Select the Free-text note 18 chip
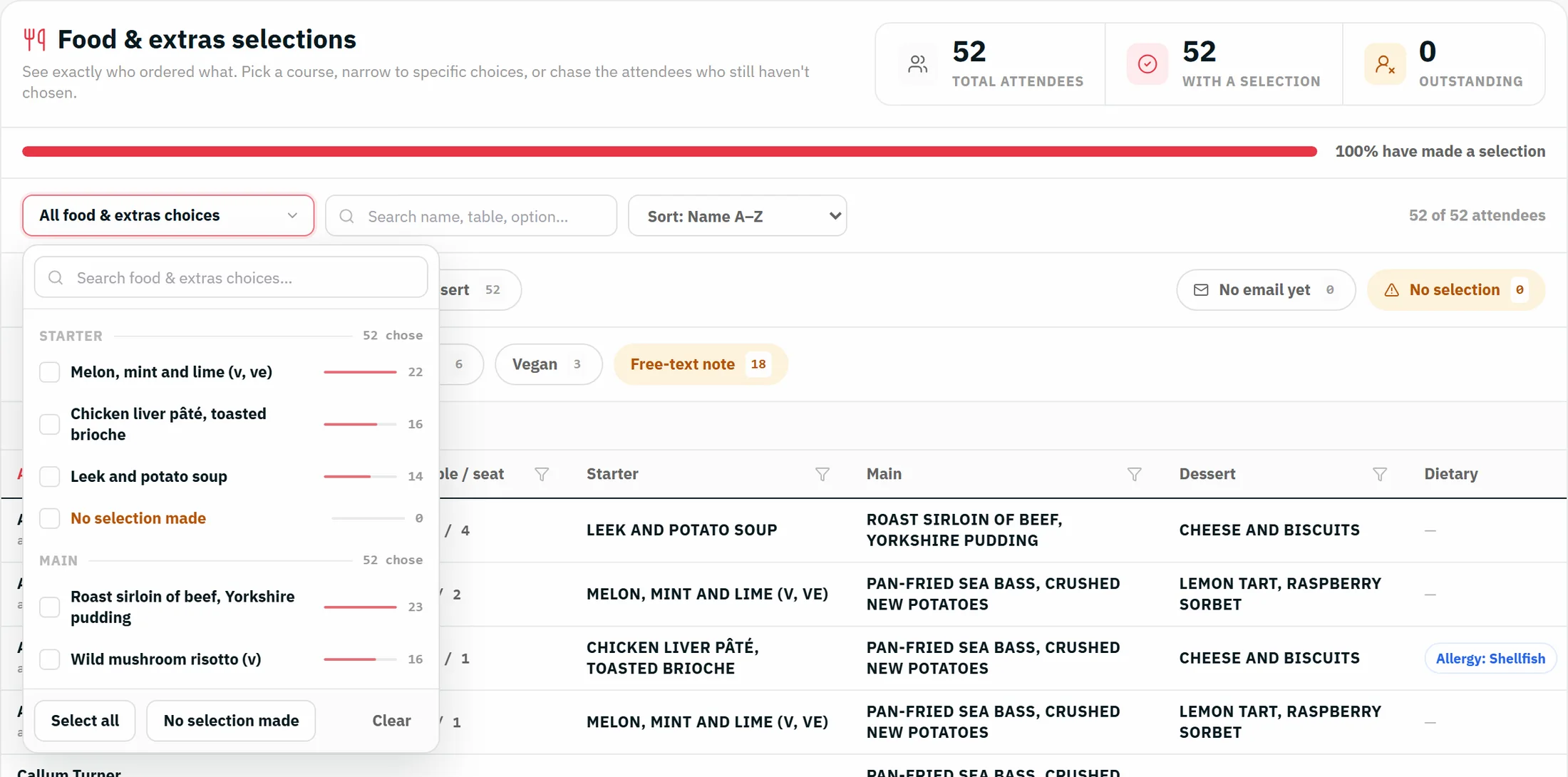Viewport: 1568px width, 777px height. [701, 364]
